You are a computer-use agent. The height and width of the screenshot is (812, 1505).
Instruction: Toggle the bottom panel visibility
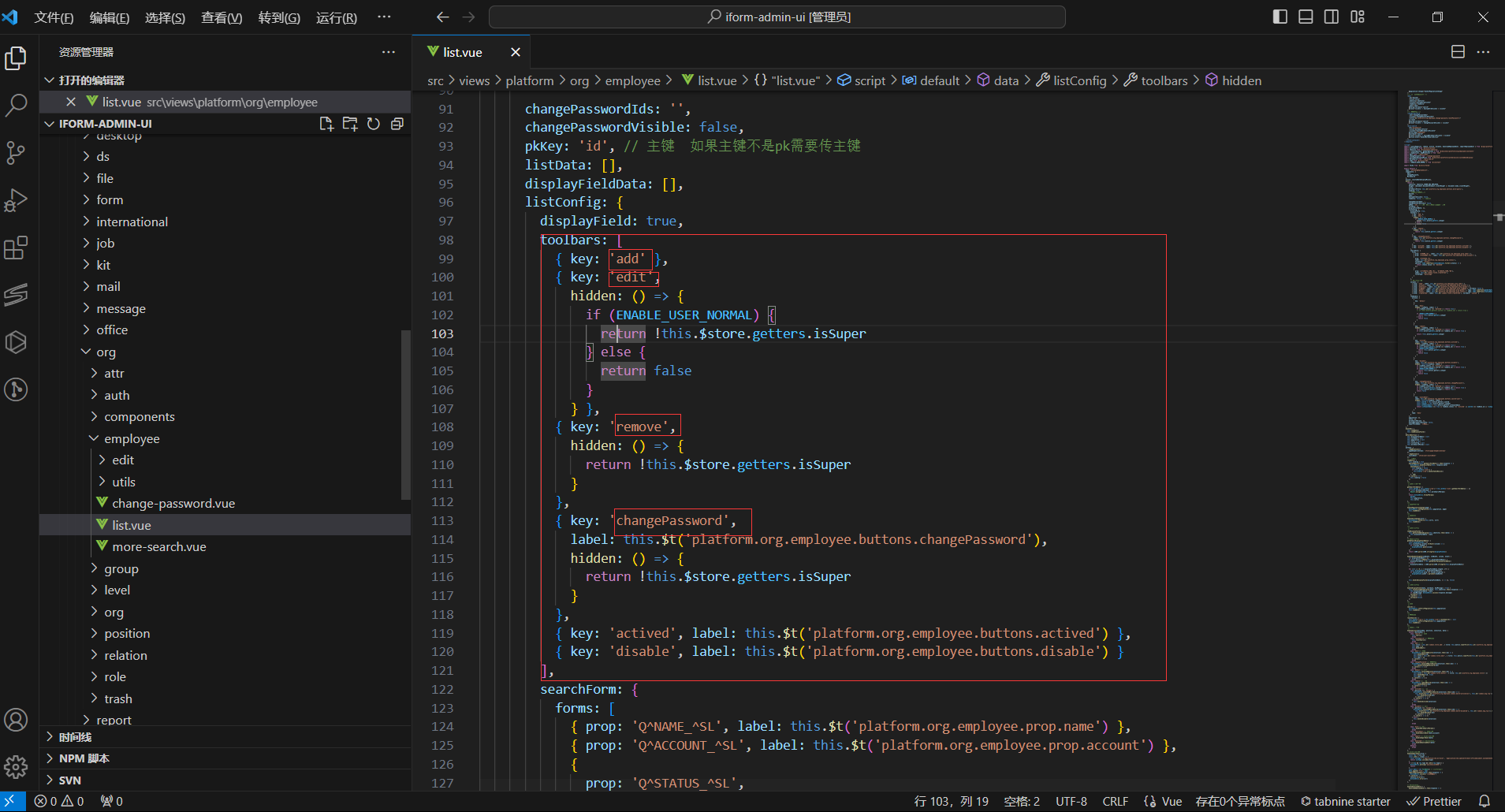1306,17
